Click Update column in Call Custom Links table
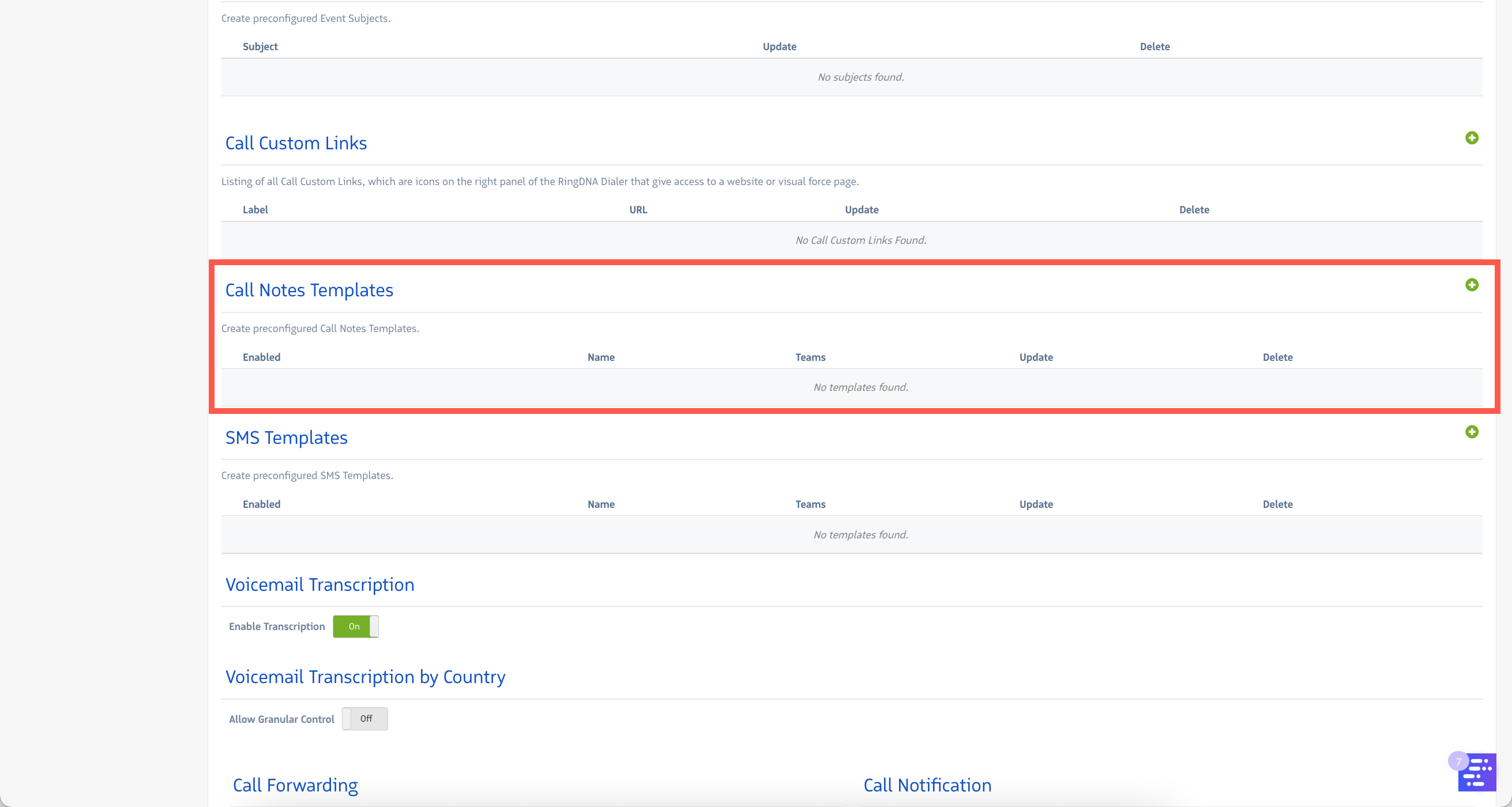Image resolution: width=1512 pixels, height=807 pixels. pyautogui.click(x=862, y=209)
